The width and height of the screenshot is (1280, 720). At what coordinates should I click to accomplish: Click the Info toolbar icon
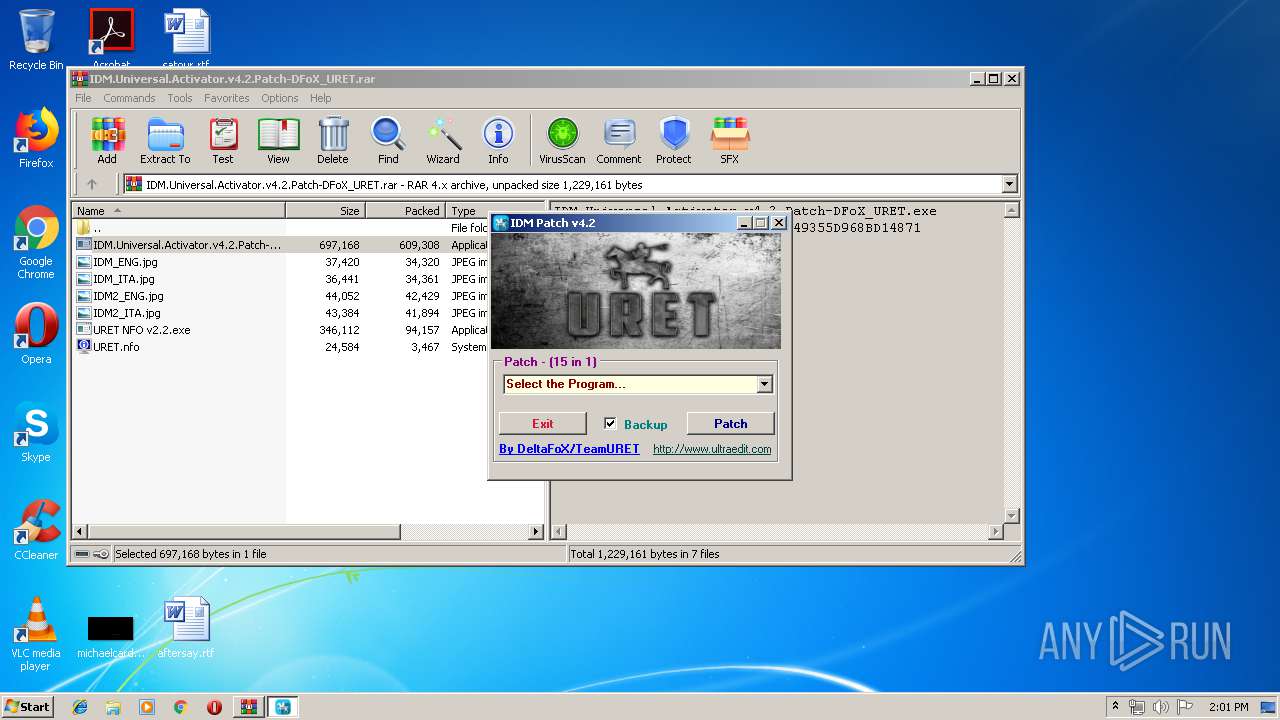pos(498,140)
